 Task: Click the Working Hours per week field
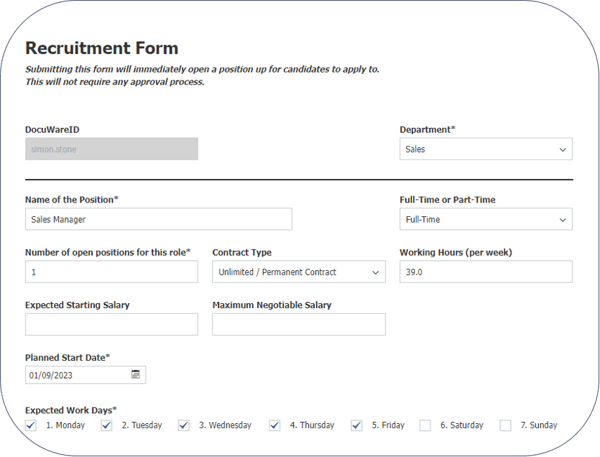click(485, 272)
